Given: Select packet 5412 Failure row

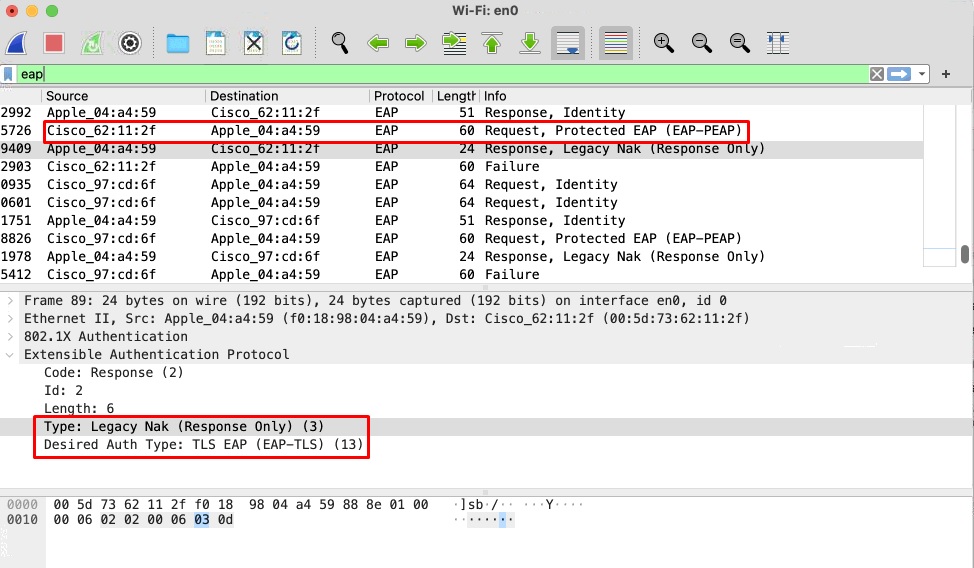Looking at the screenshot, I should 462,275.
